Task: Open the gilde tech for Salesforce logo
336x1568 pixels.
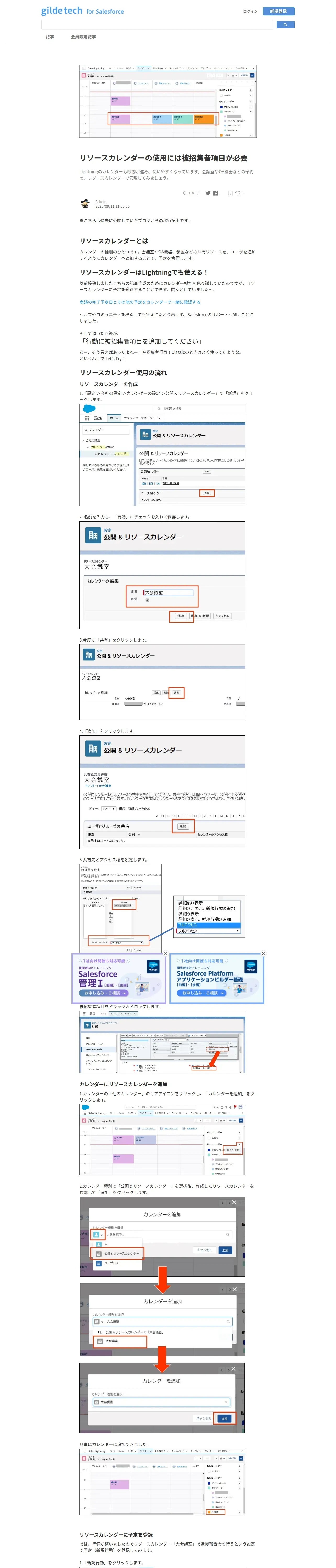Action: coord(82,11)
